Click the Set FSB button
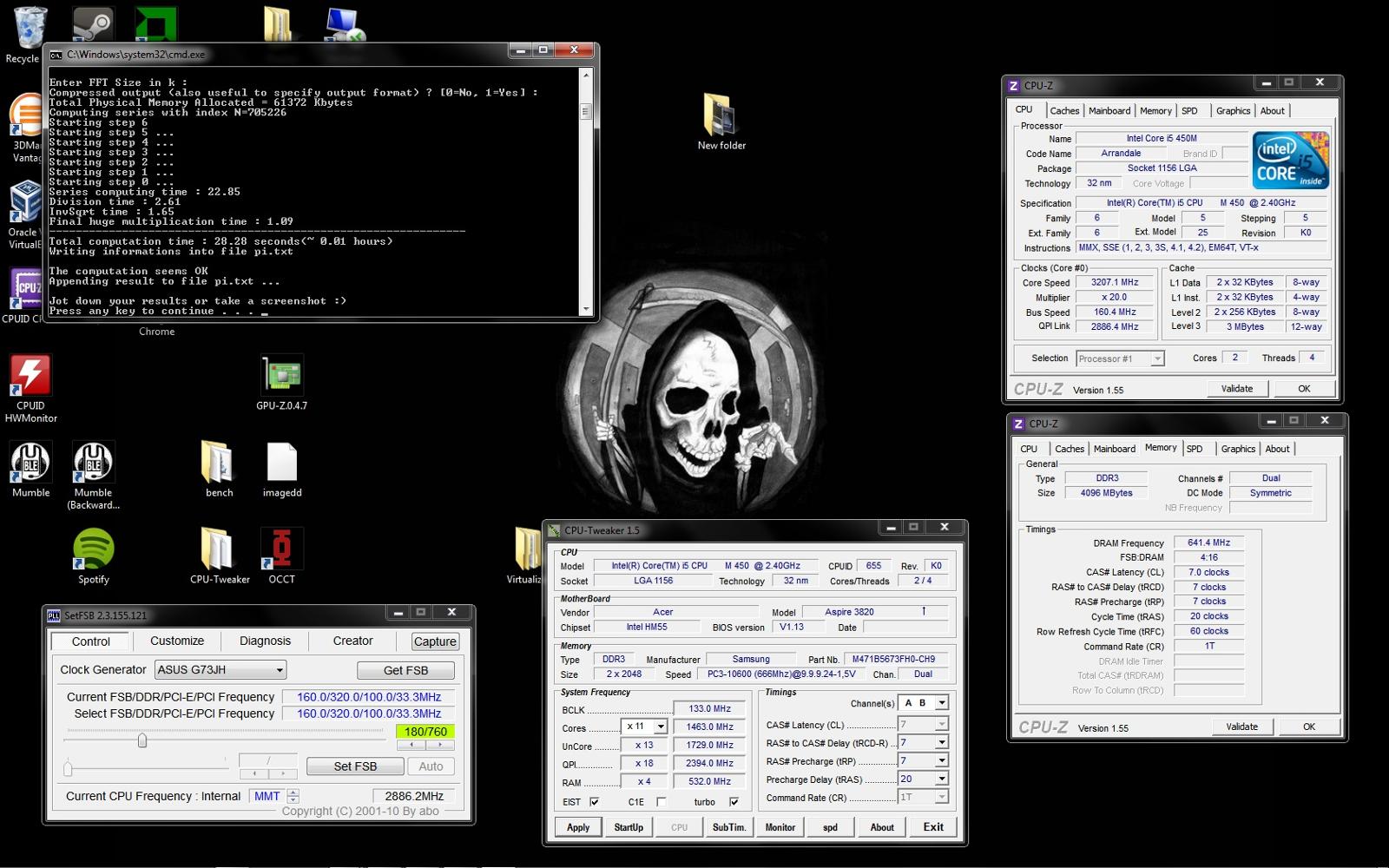This screenshot has width=1389, height=868. tap(355, 766)
